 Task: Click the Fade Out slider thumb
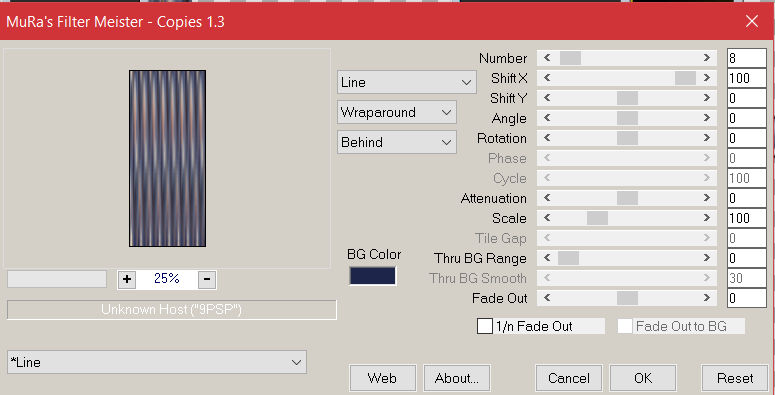[627, 298]
